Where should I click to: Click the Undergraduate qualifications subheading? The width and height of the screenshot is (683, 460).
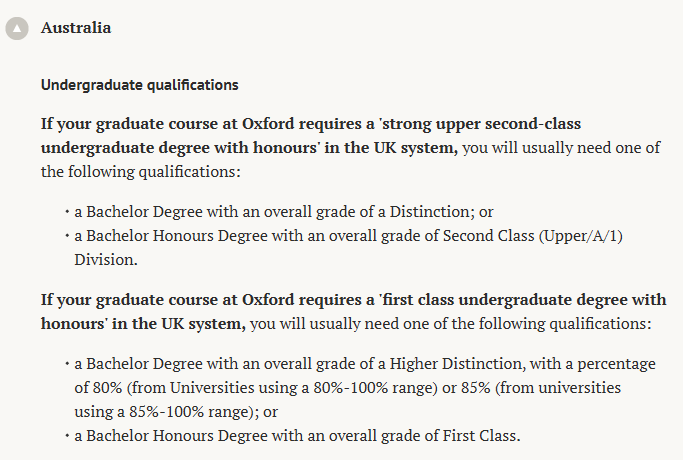click(139, 84)
